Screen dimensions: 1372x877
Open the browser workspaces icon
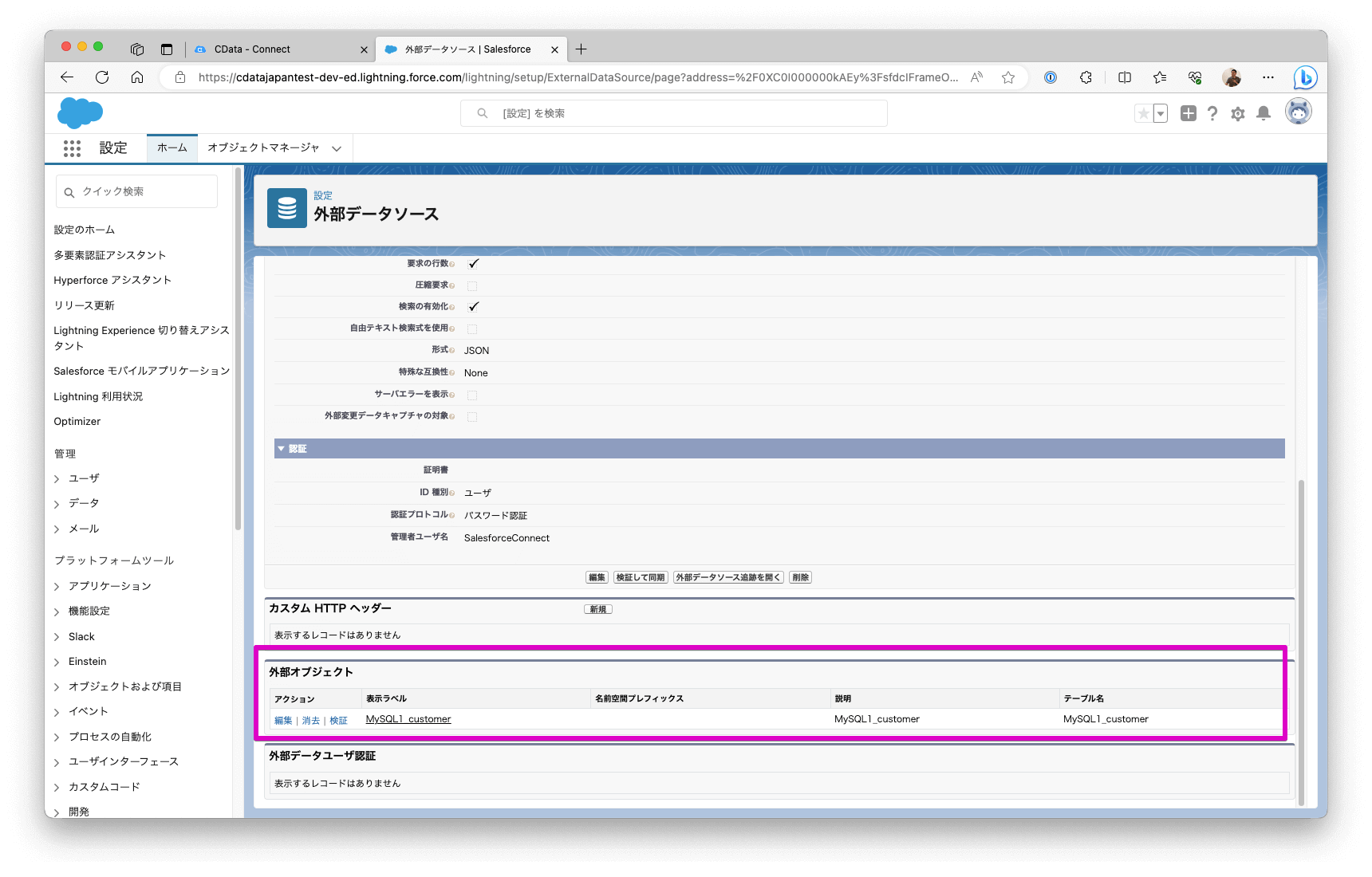pyautogui.click(x=137, y=49)
